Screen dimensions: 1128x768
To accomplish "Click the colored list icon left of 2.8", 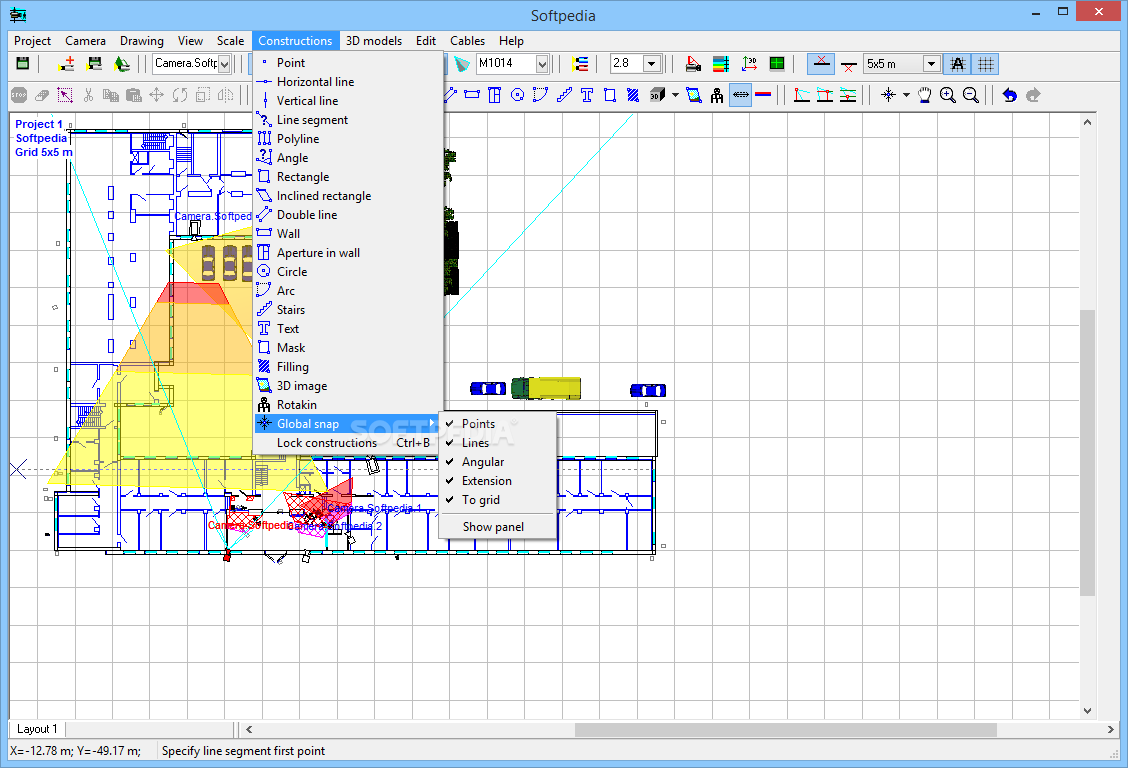I will click(580, 64).
